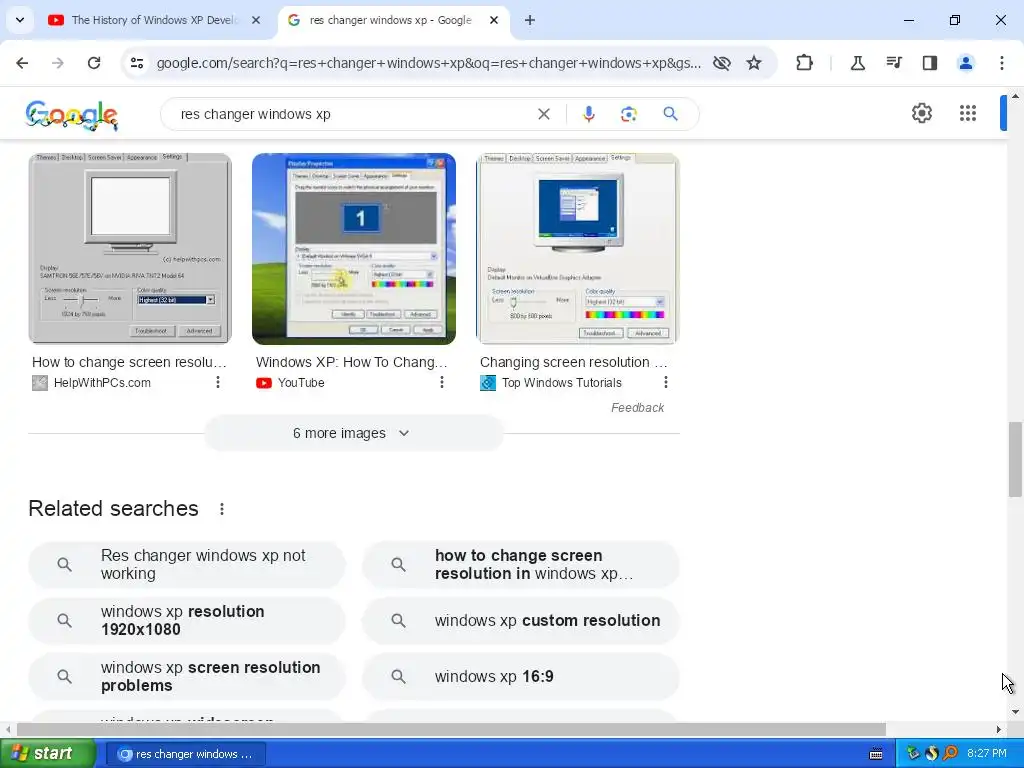Close the YouTube History of Windows XP tab
The height and width of the screenshot is (768, 1024).
256,20
